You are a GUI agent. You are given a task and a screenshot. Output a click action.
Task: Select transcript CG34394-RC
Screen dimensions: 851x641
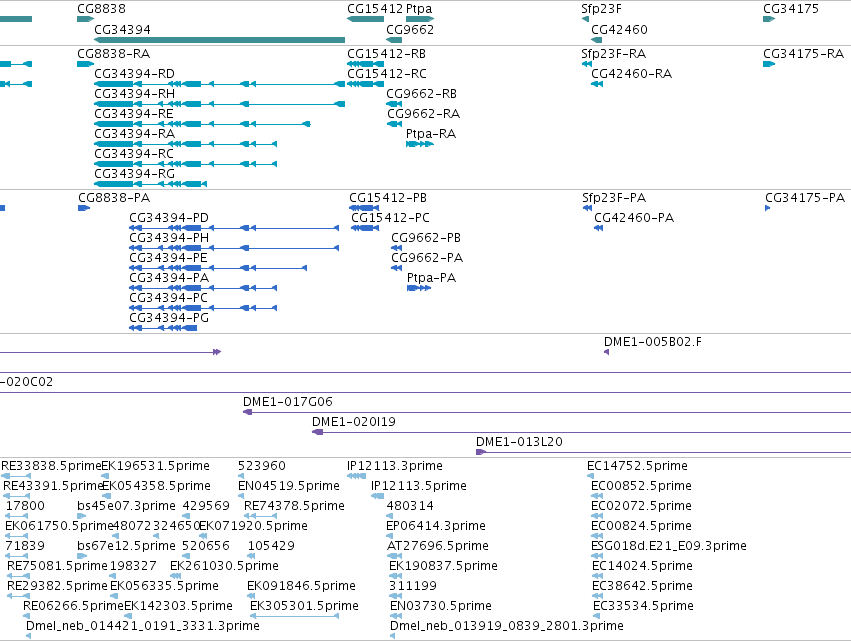pos(134,154)
